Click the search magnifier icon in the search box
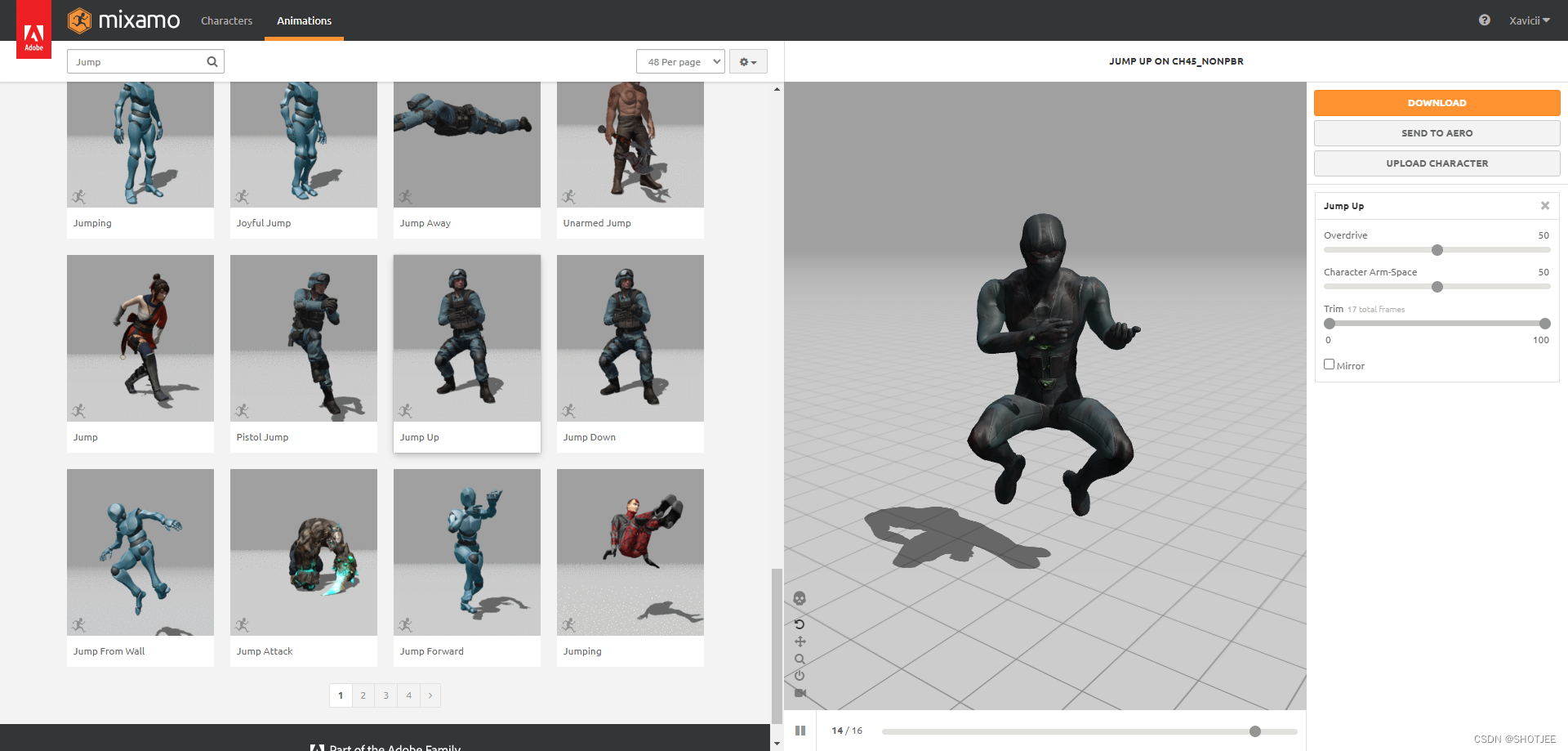The image size is (1568, 751). (x=212, y=61)
